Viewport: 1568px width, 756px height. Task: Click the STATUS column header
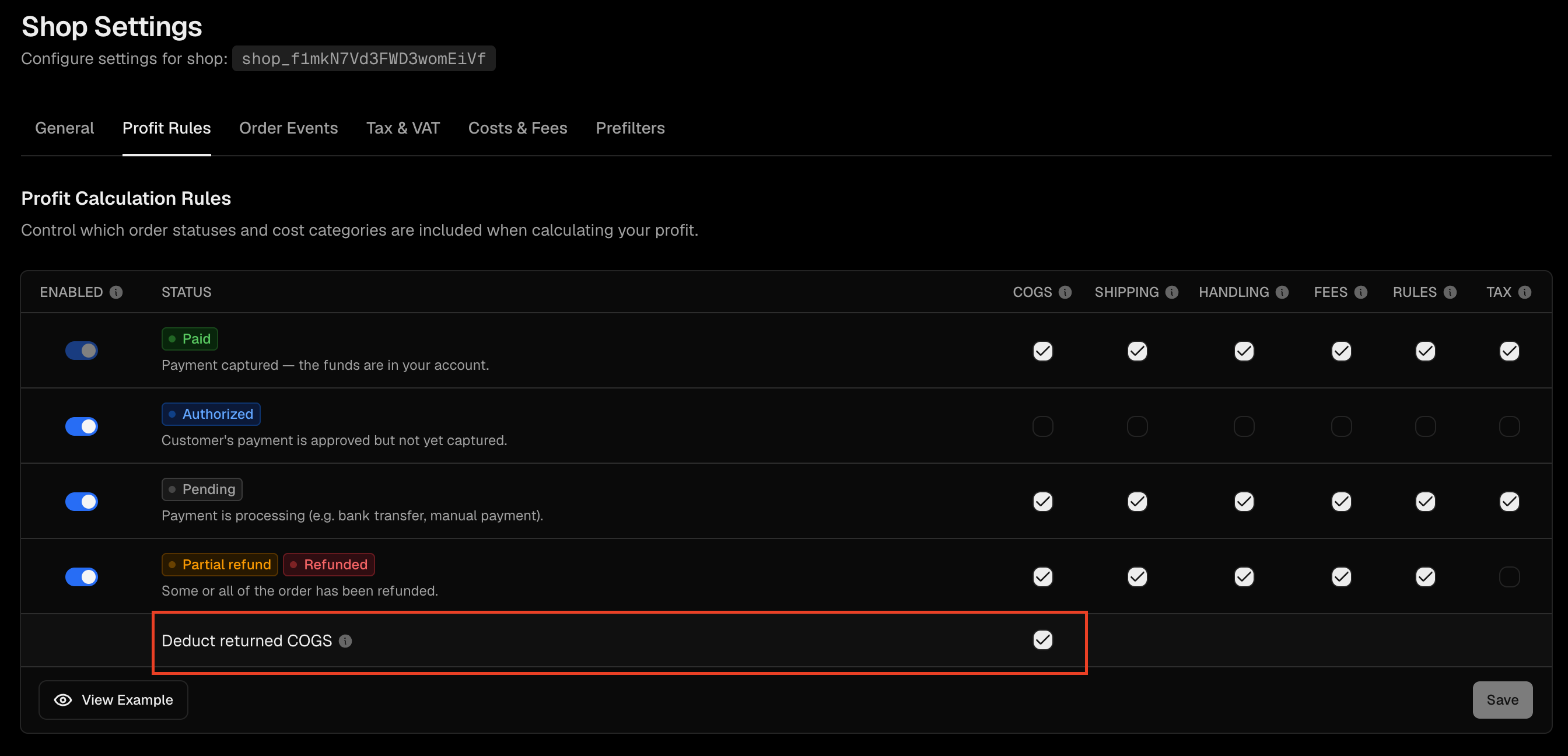pyautogui.click(x=186, y=292)
